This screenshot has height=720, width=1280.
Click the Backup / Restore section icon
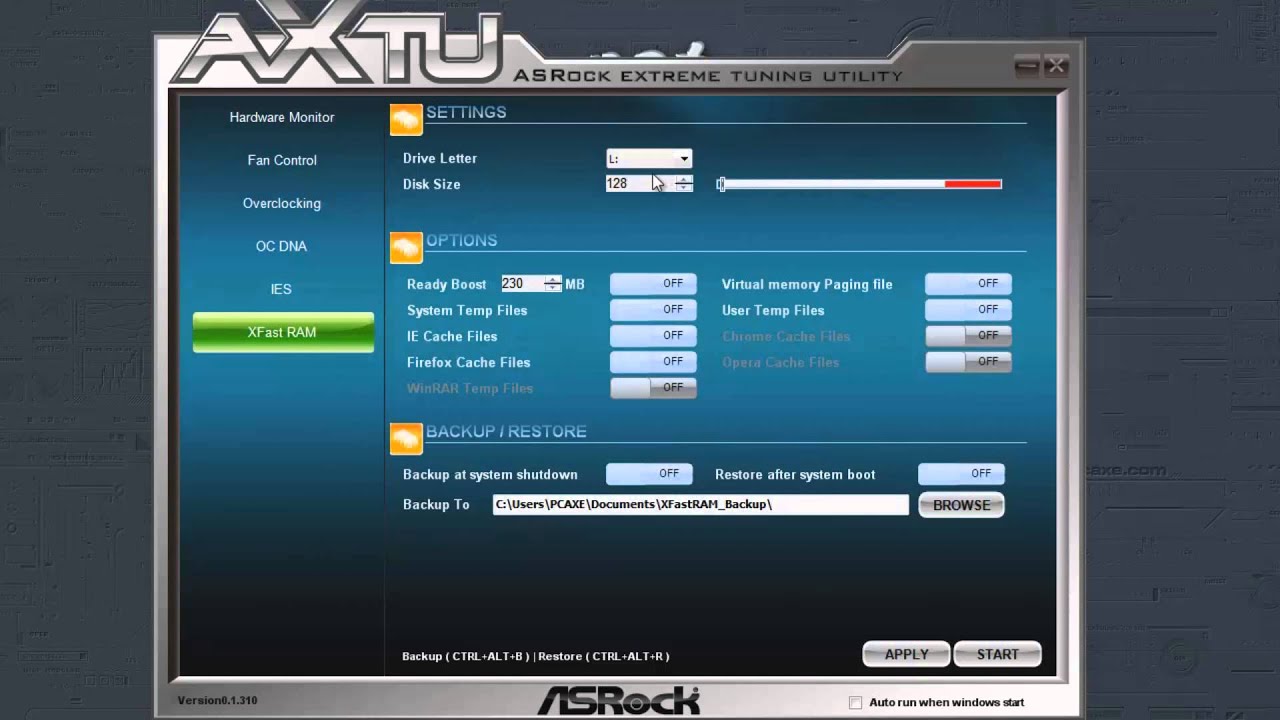click(406, 439)
